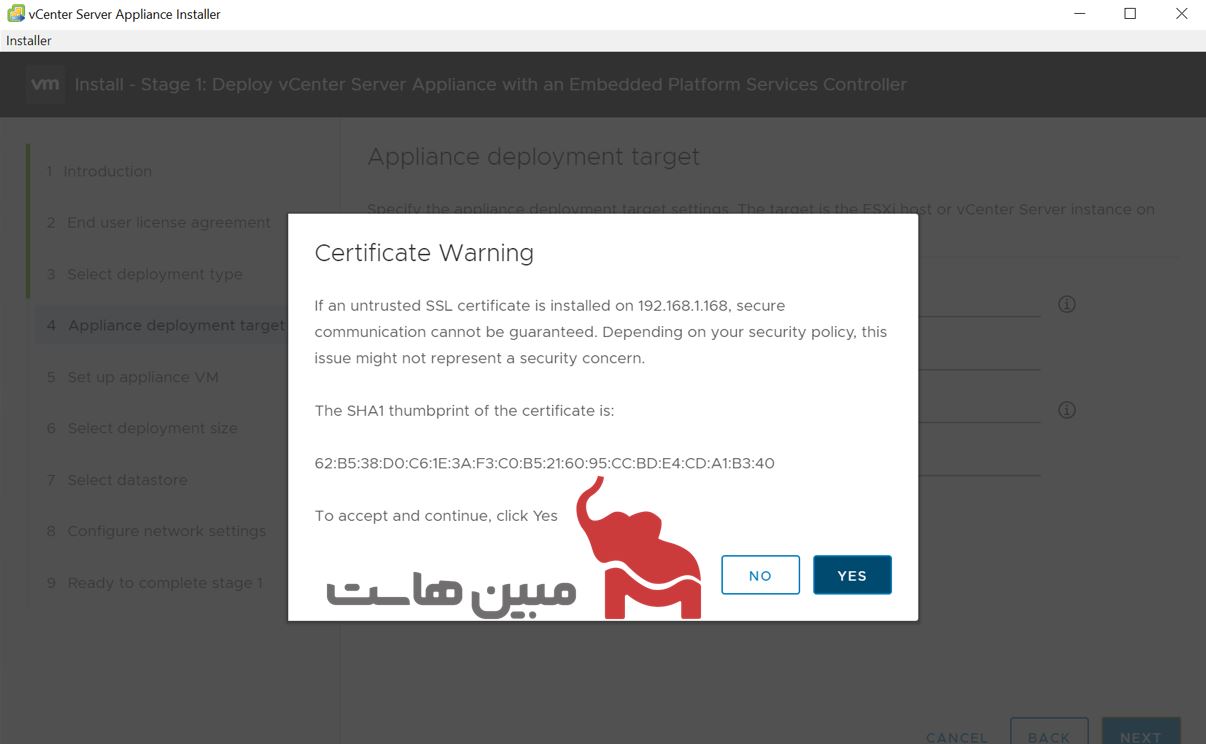The width and height of the screenshot is (1206, 744).
Task: Click the upper info icon beside the field
Action: [x=1067, y=304]
